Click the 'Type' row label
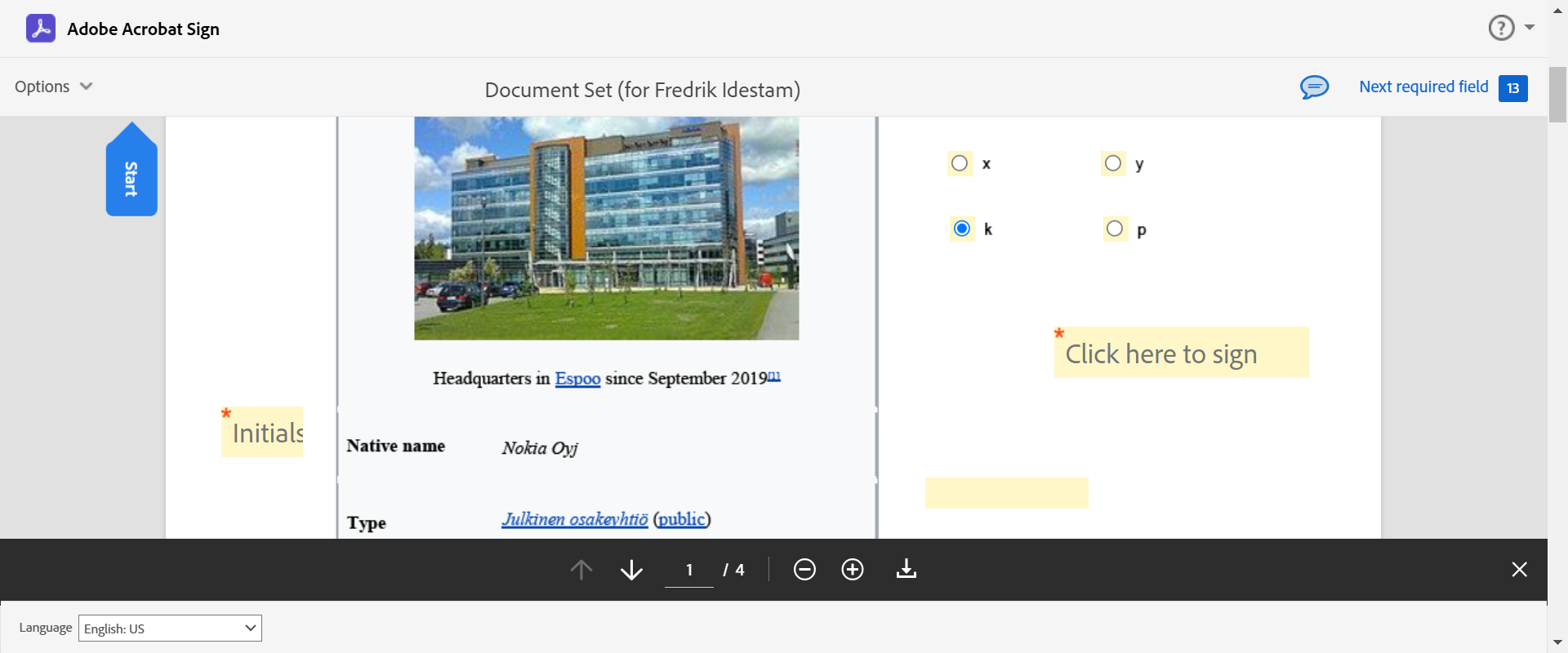 367,523
